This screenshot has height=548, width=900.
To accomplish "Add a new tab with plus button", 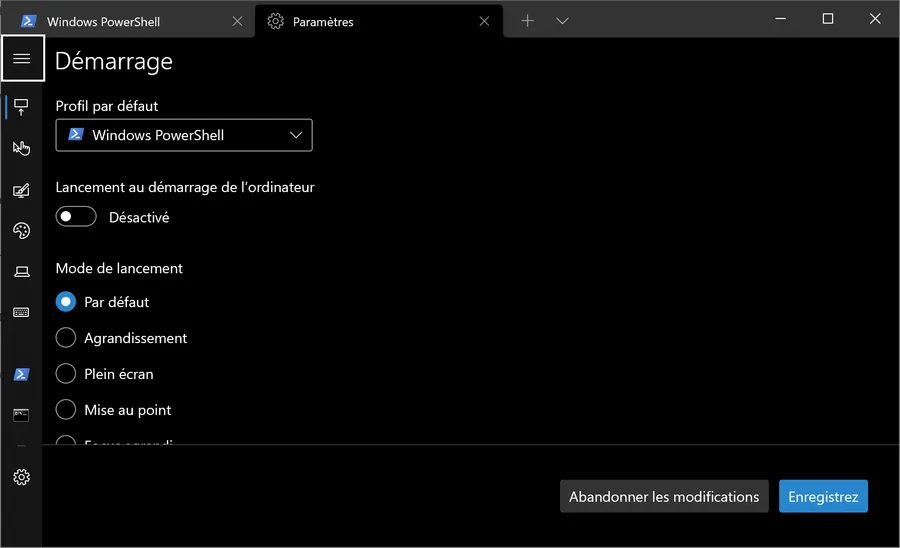I will click(x=527, y=21).
